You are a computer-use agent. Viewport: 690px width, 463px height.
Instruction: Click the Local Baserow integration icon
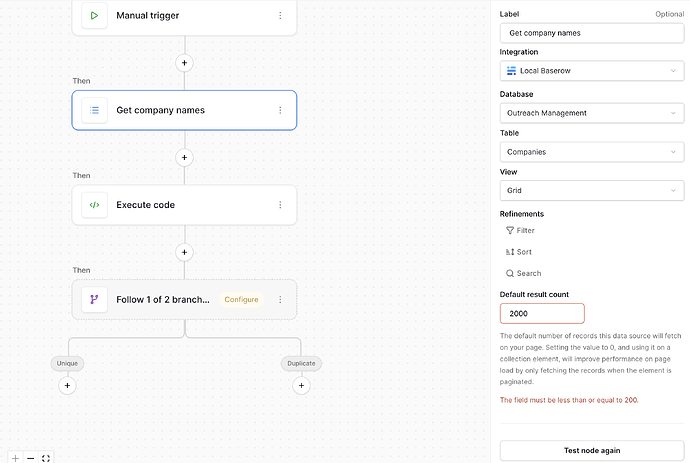[511, 71]
